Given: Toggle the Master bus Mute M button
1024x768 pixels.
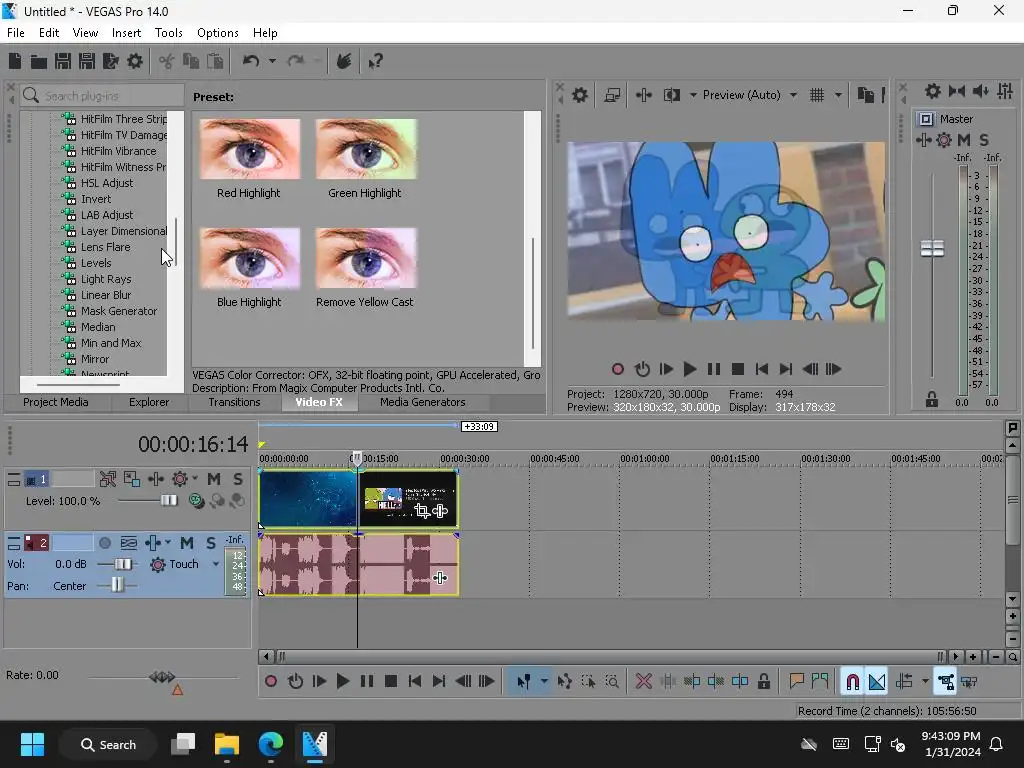Looking at the screenshot, I should pos(964,140).
